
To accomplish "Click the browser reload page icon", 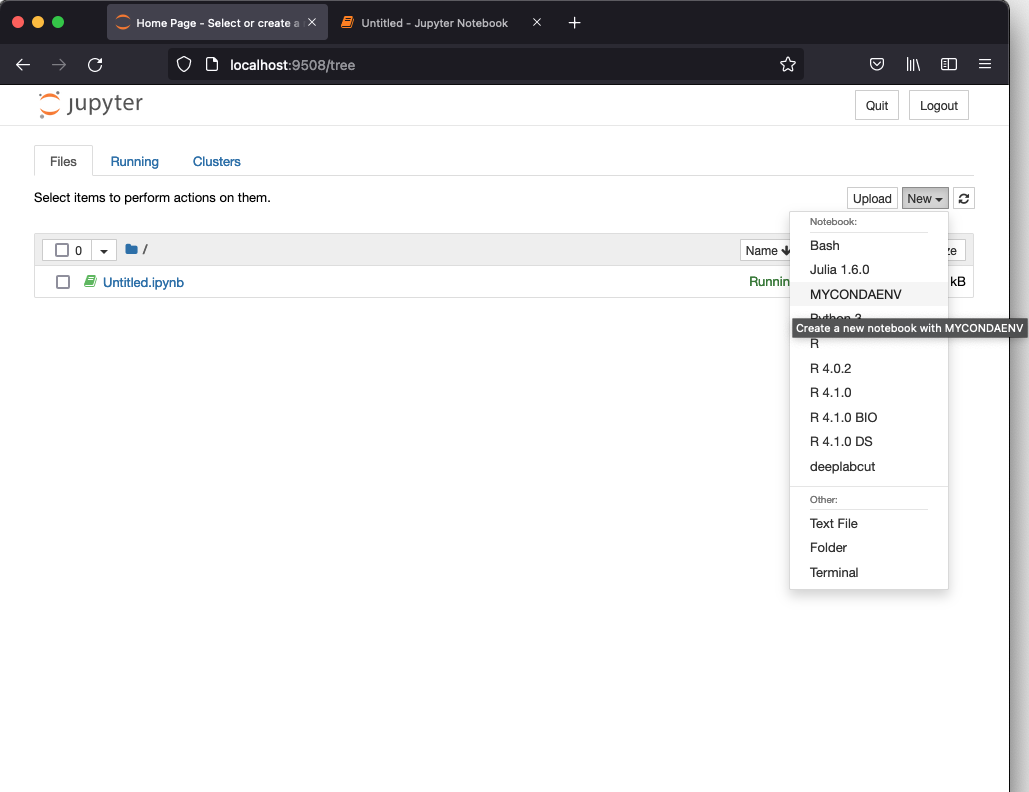I will 95,65.
